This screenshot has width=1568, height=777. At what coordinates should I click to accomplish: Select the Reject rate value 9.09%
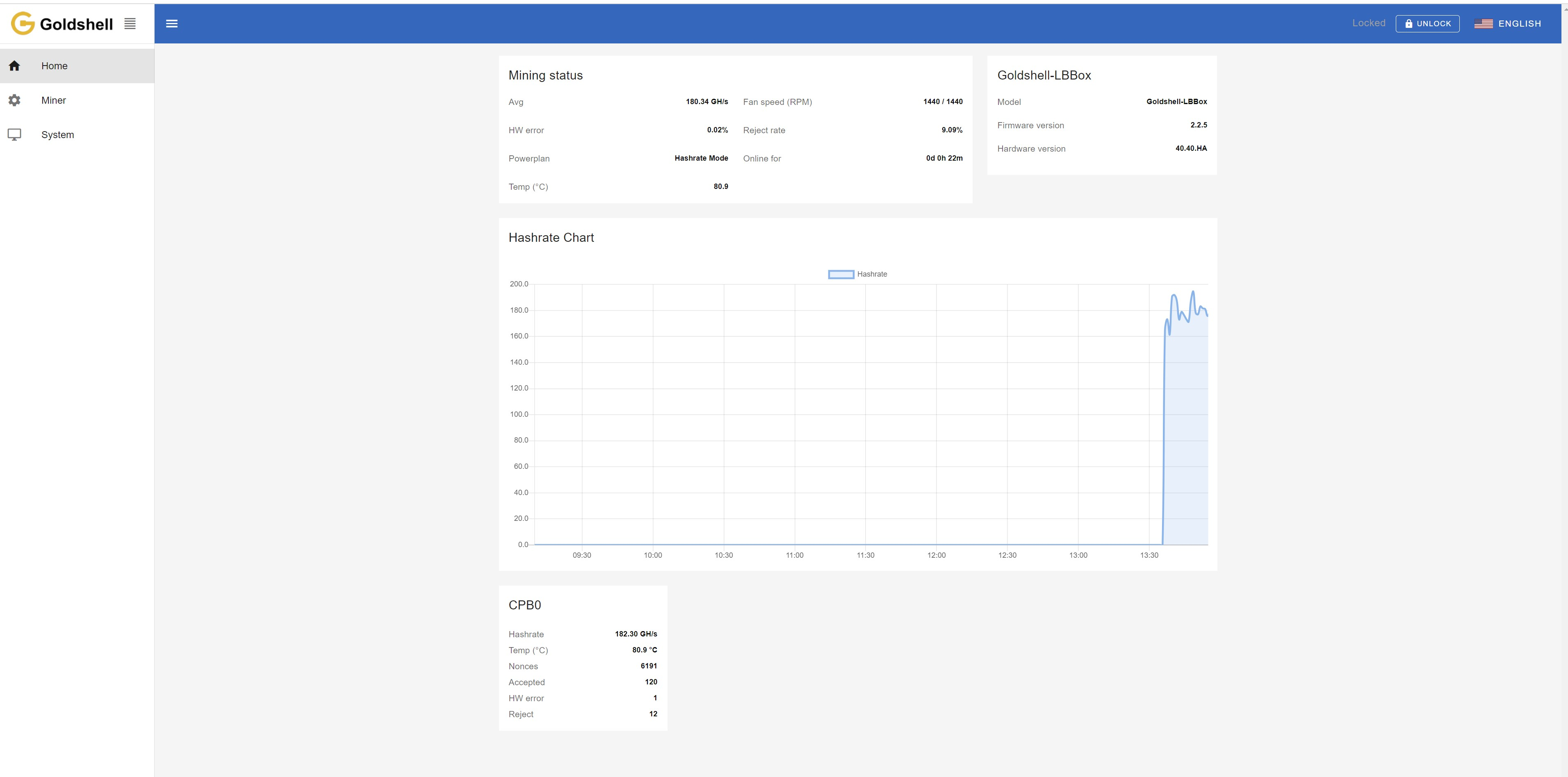[952, 130]
